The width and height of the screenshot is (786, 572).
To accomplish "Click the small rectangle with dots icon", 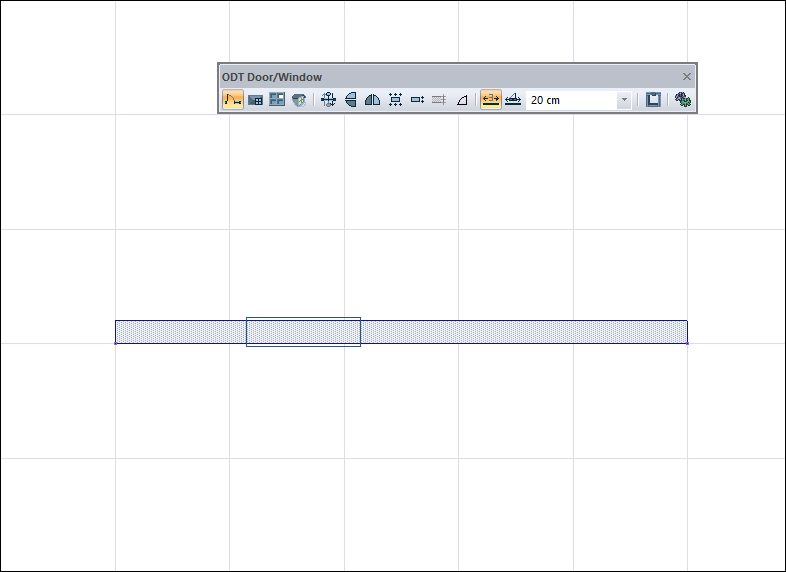I will point(417,100).
